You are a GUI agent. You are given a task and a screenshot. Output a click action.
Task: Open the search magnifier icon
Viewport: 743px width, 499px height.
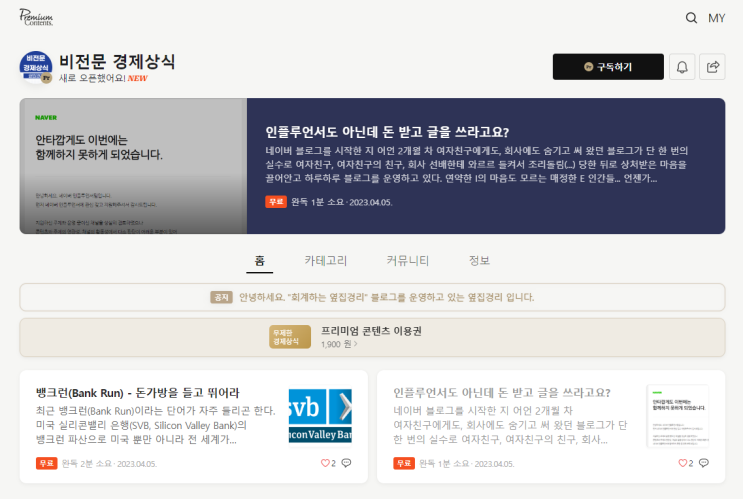(x=691, y=18)
